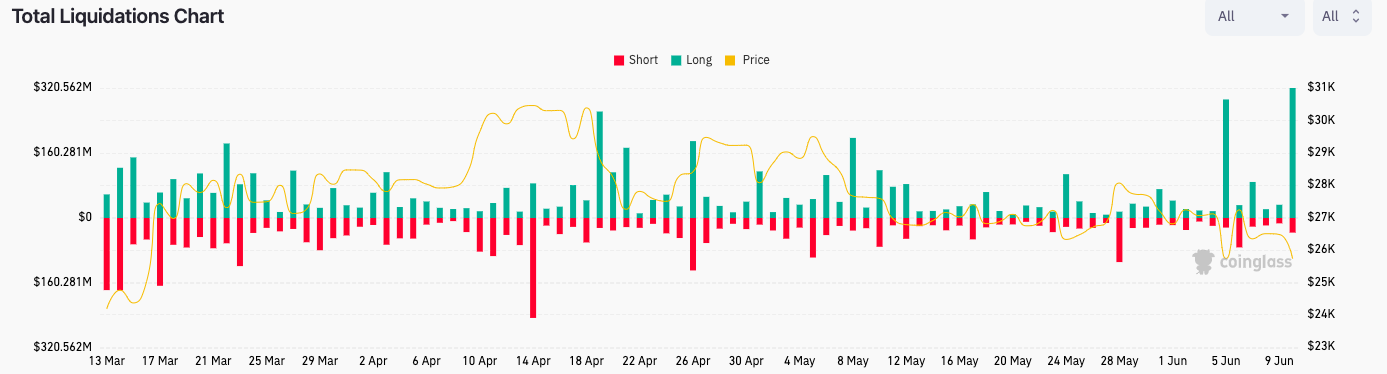Click the $31K price axis label
Viewport: 1387px width, 374px height.
1320,88
